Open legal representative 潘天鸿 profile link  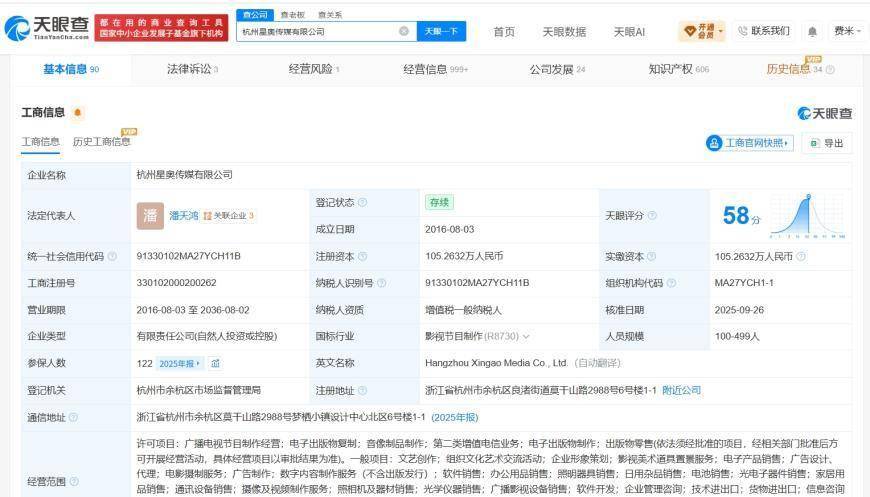(184, 216)
